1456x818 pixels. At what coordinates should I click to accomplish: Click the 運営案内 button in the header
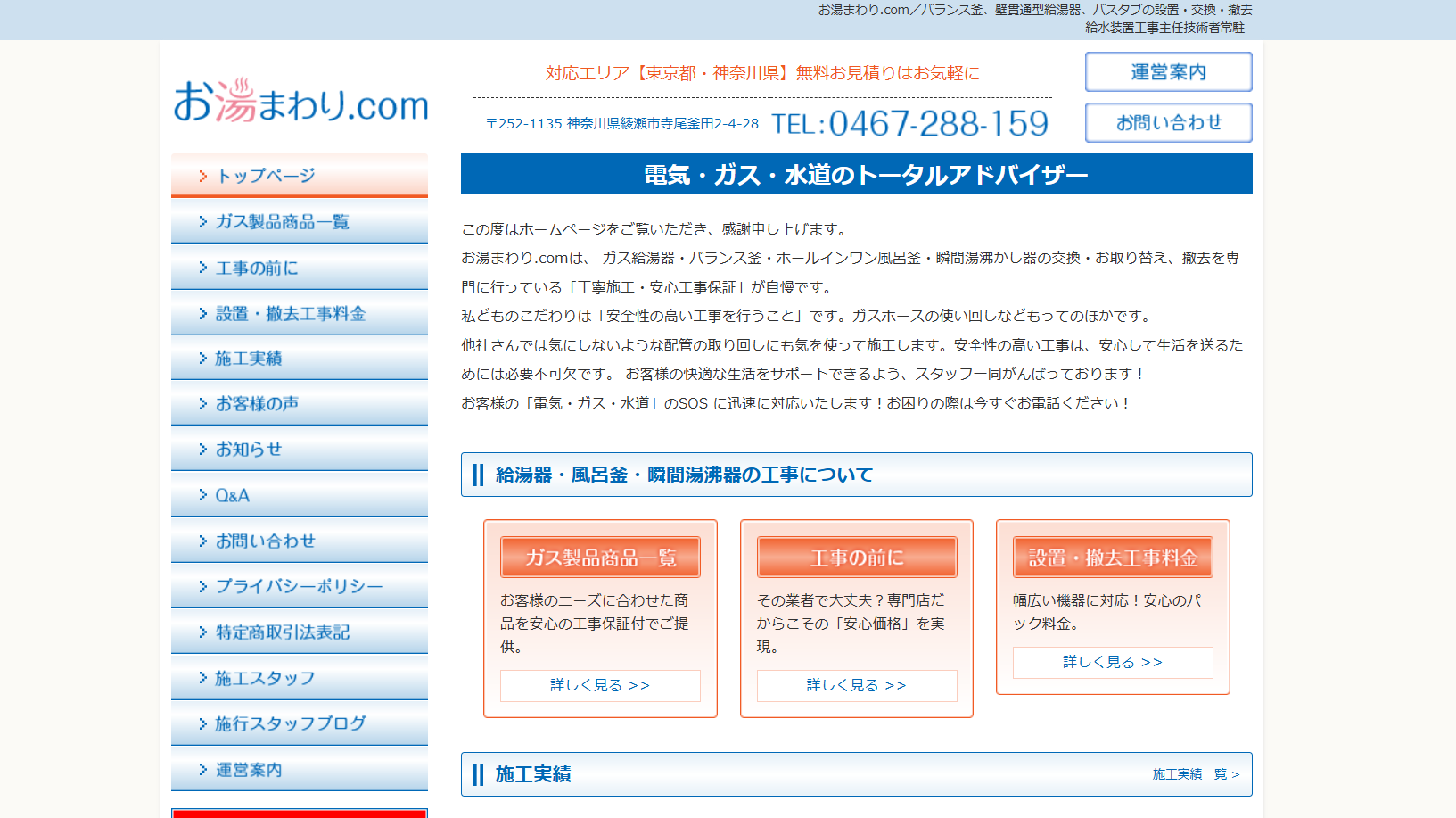1168,72
